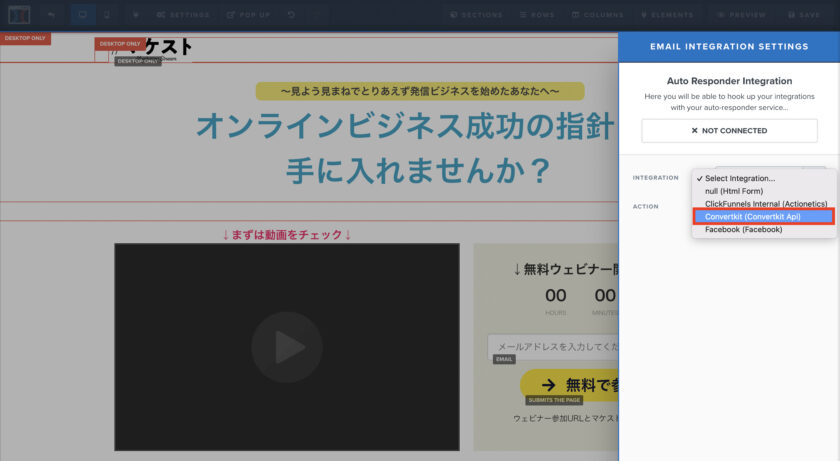This screenshot has width=840, height=461.
Task: Click the Not Connected status button
Action: [x=729, y=131]
